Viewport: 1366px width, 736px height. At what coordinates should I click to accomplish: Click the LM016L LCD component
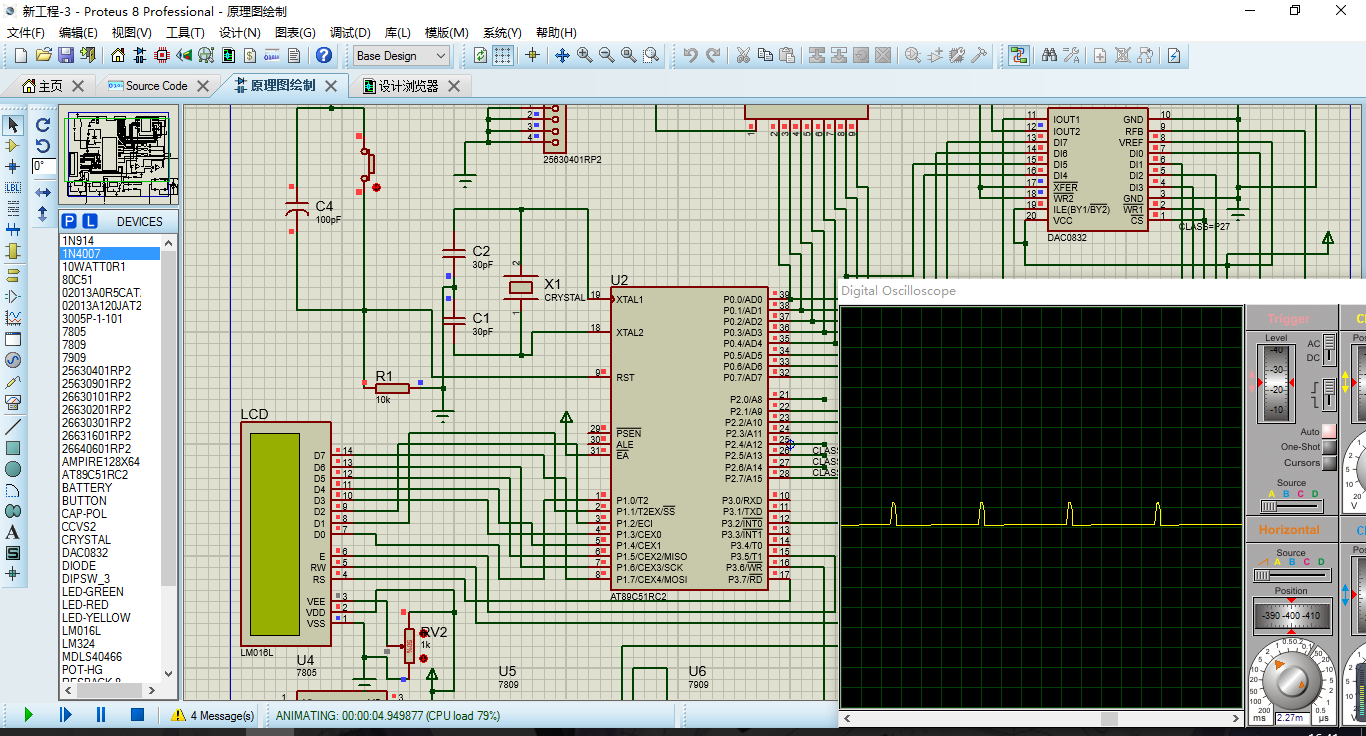coord(286,534)
